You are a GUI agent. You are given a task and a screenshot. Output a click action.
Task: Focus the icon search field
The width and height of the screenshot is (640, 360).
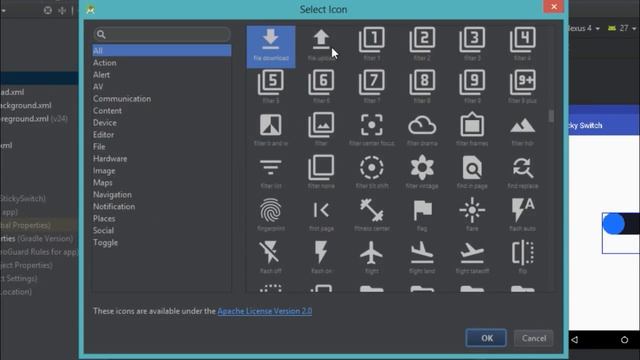(162, 34)
